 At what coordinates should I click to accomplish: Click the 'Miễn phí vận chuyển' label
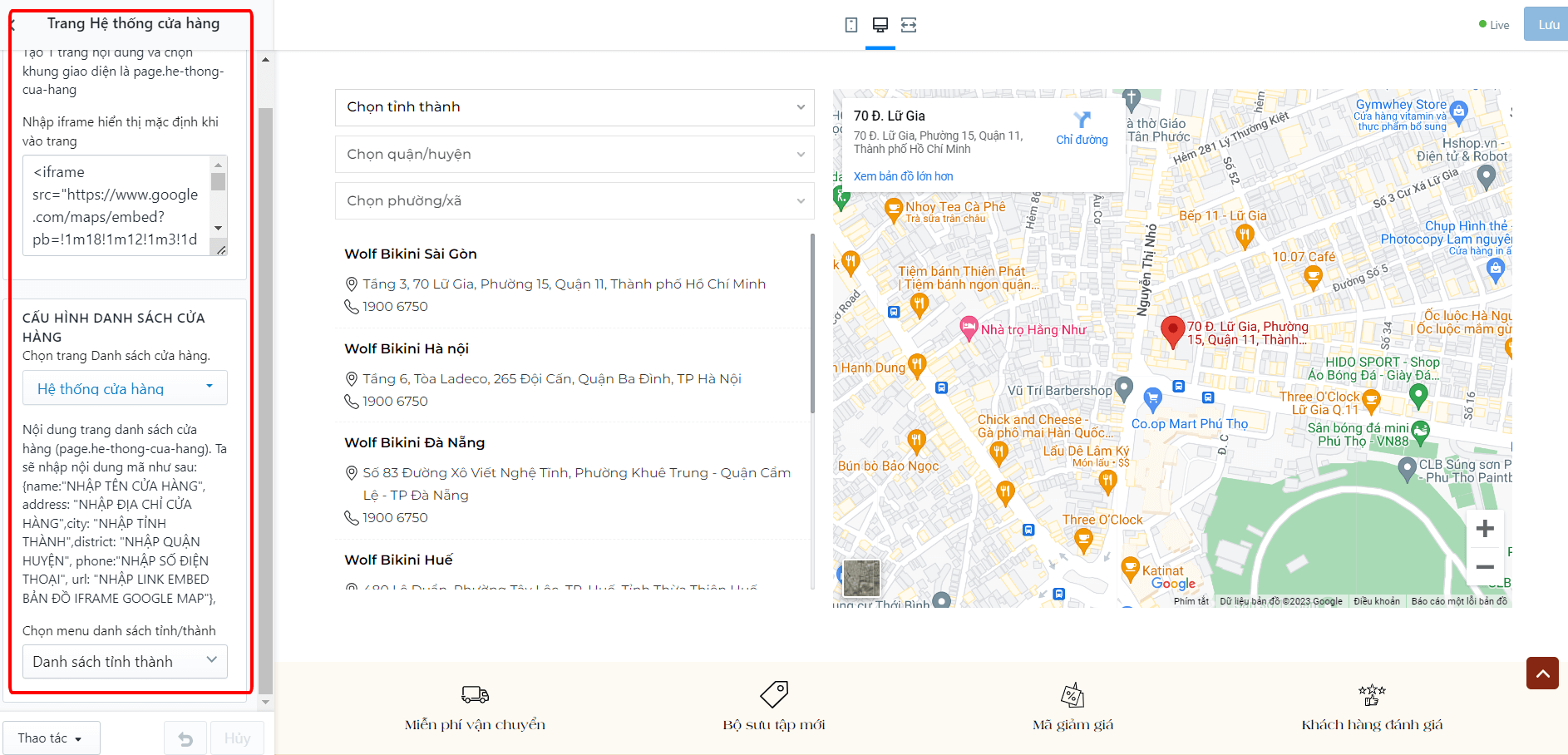point(475,725)
